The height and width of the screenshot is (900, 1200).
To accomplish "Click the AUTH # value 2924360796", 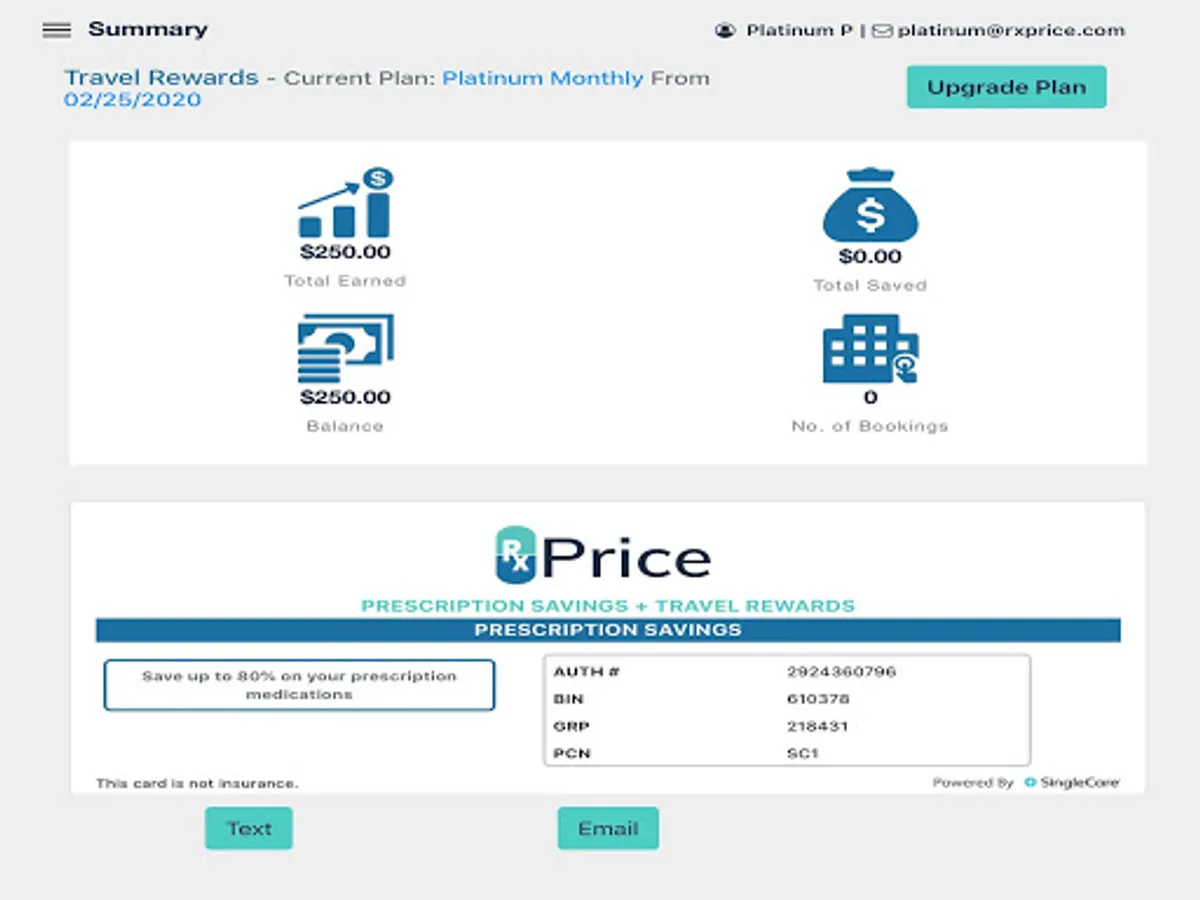I will (841, 672).
